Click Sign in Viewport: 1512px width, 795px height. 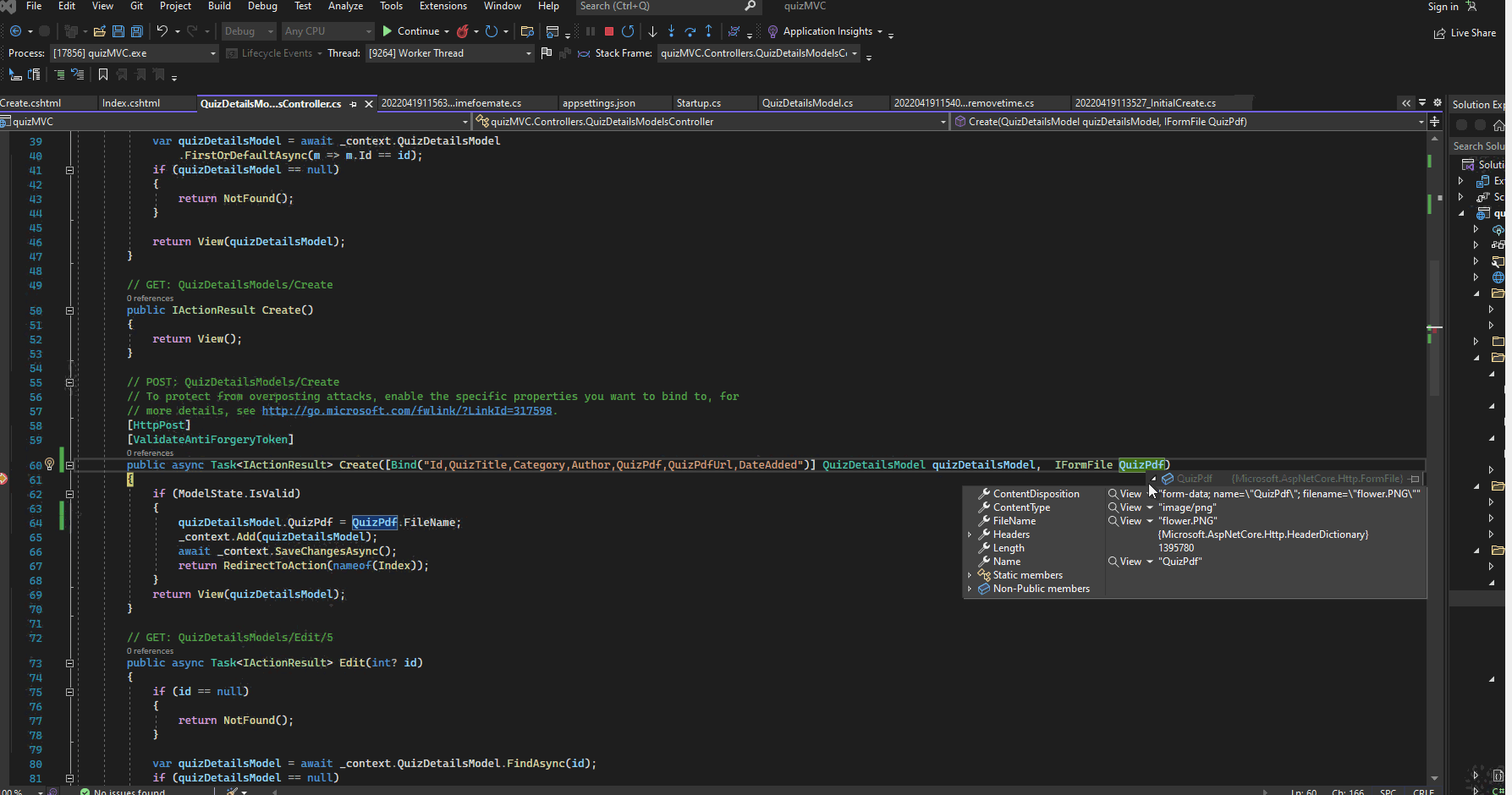(x=1443, y=7)
